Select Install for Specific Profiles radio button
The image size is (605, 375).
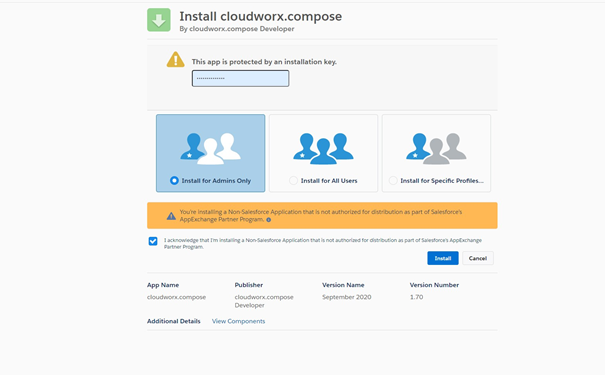[x=393, y=181]
